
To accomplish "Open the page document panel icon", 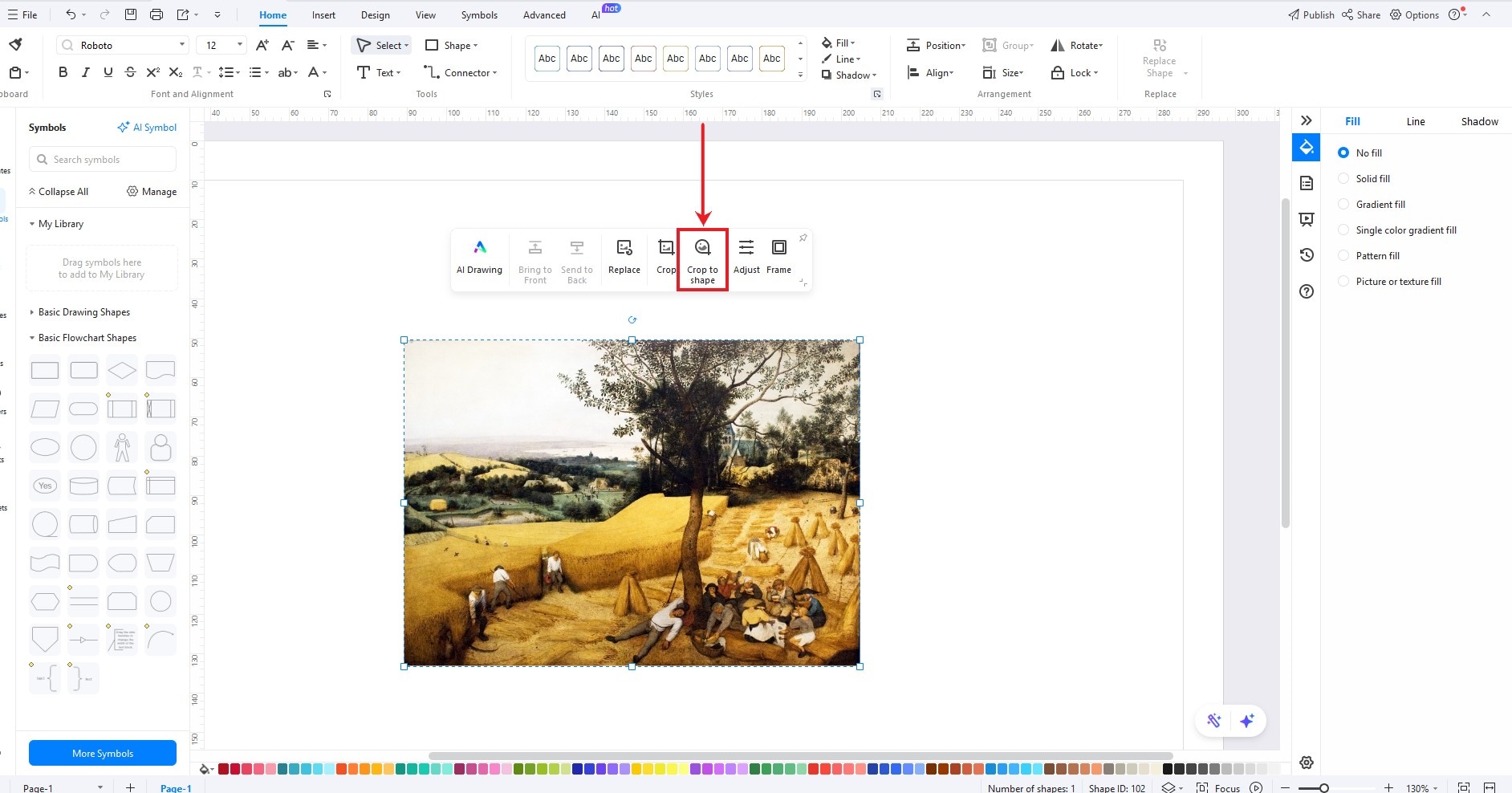I will pos(1307,183).
